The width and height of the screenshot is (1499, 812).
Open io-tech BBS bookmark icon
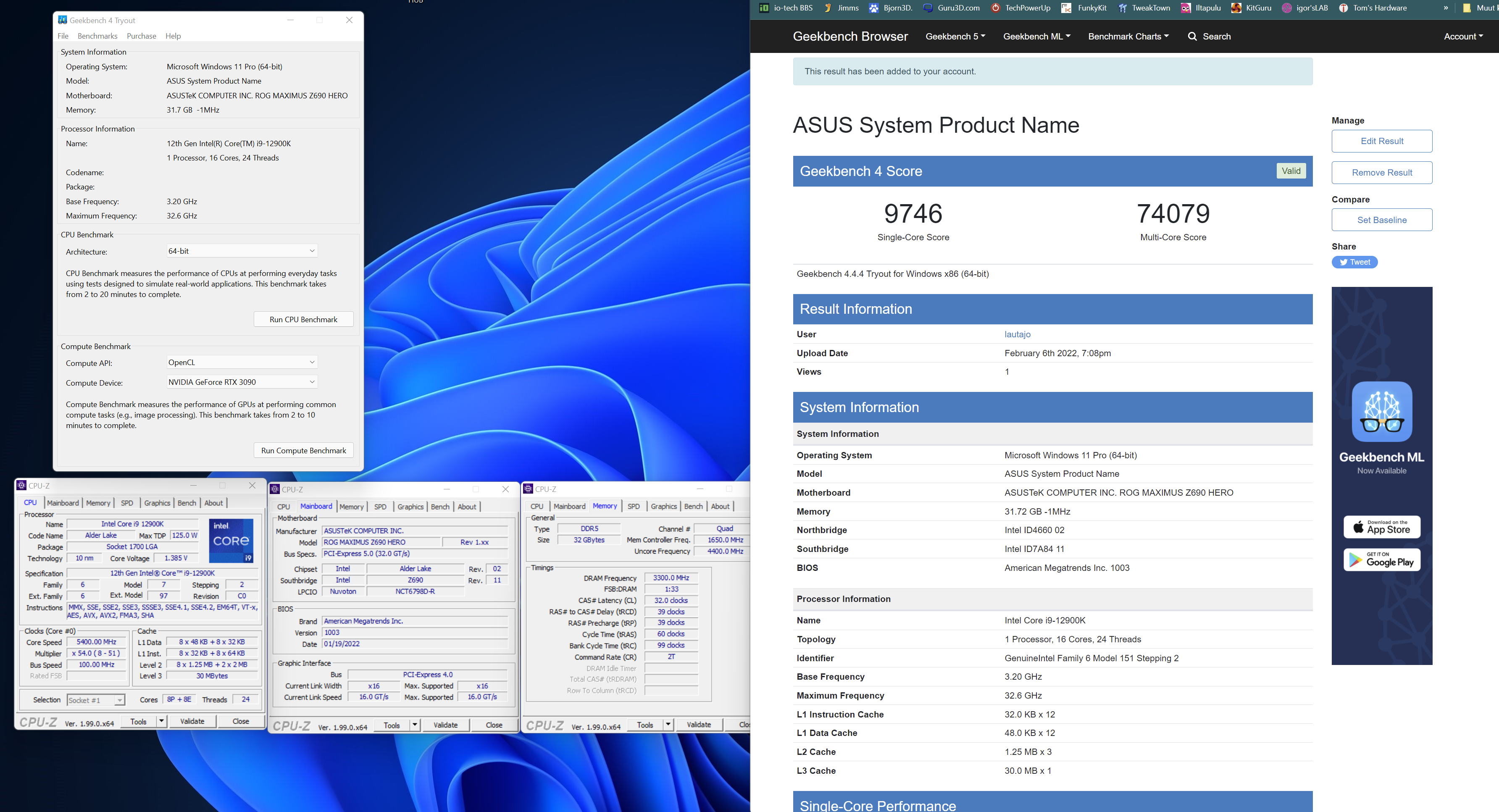(x=764, y=8)
